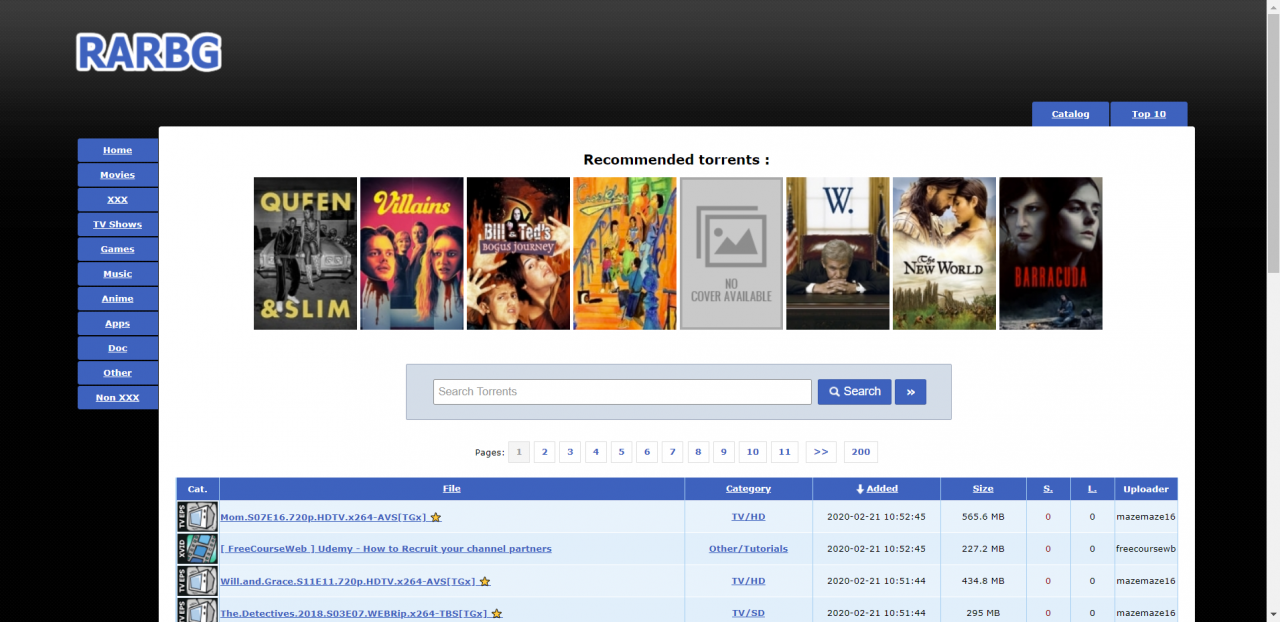This screenshot has height=622, width=1280.
Task: Click TV/HD category in Mom row
Action: 748,517
